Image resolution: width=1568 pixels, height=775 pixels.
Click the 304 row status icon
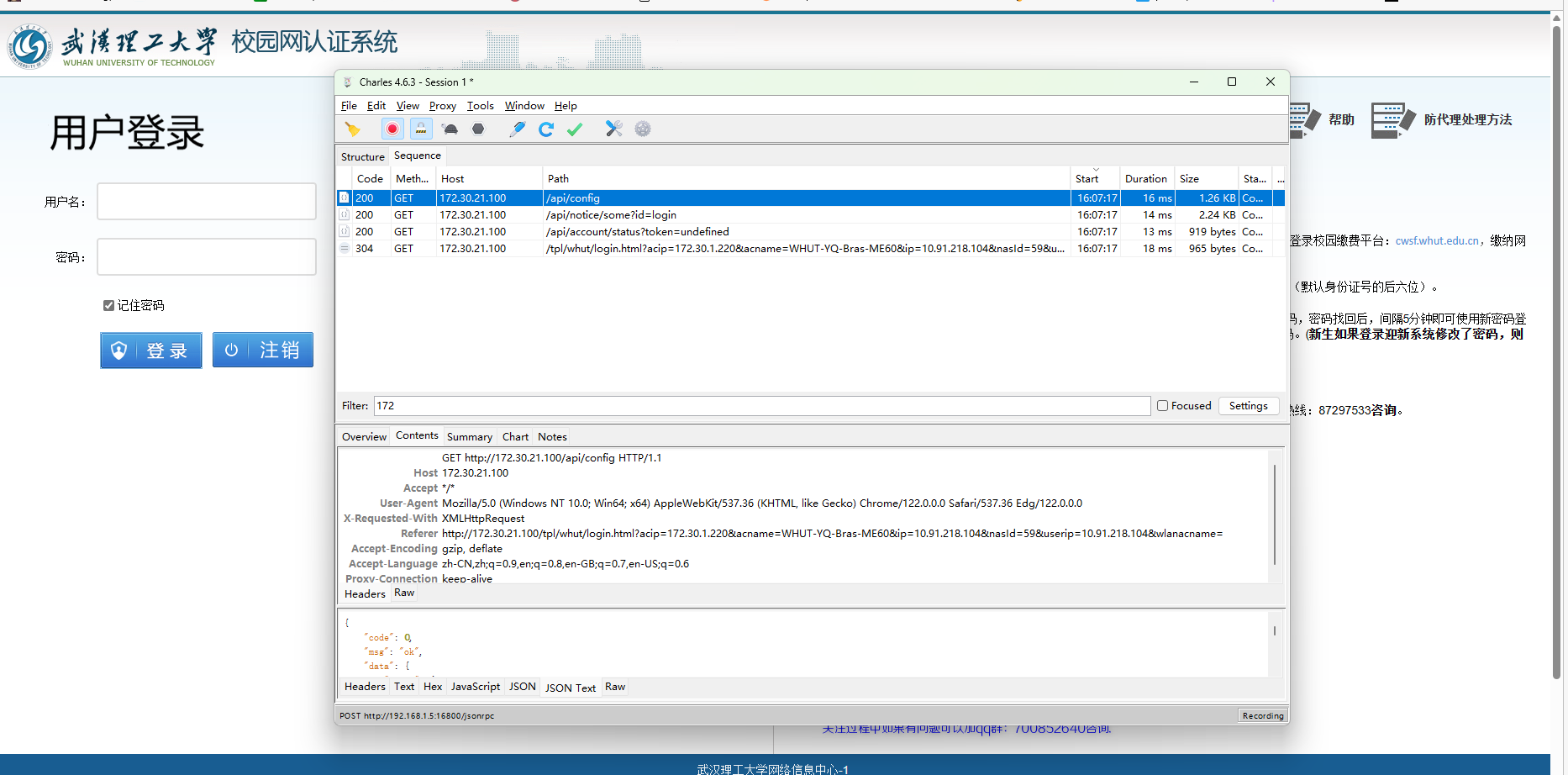click(344, 248)
